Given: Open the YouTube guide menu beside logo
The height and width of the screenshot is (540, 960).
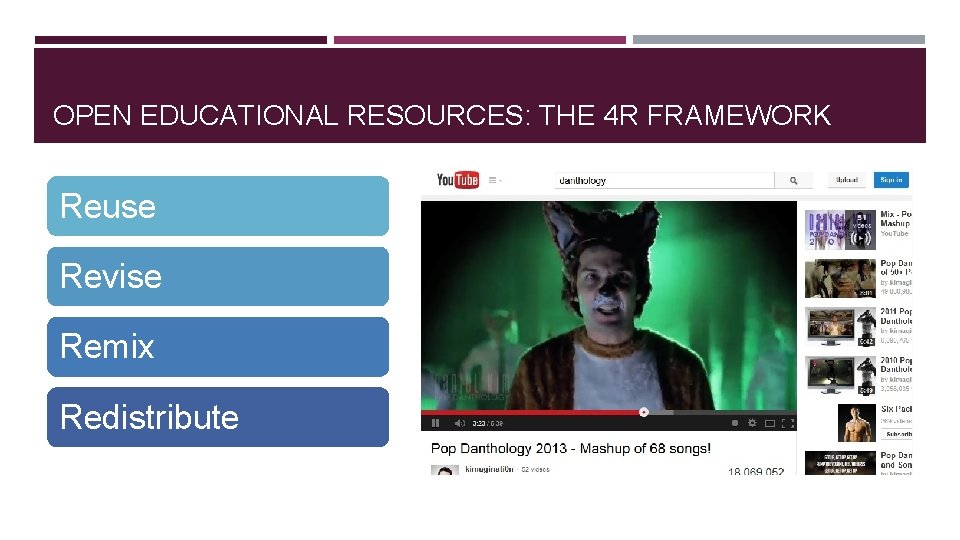Looking at the screenshot, I should point(495,181).
